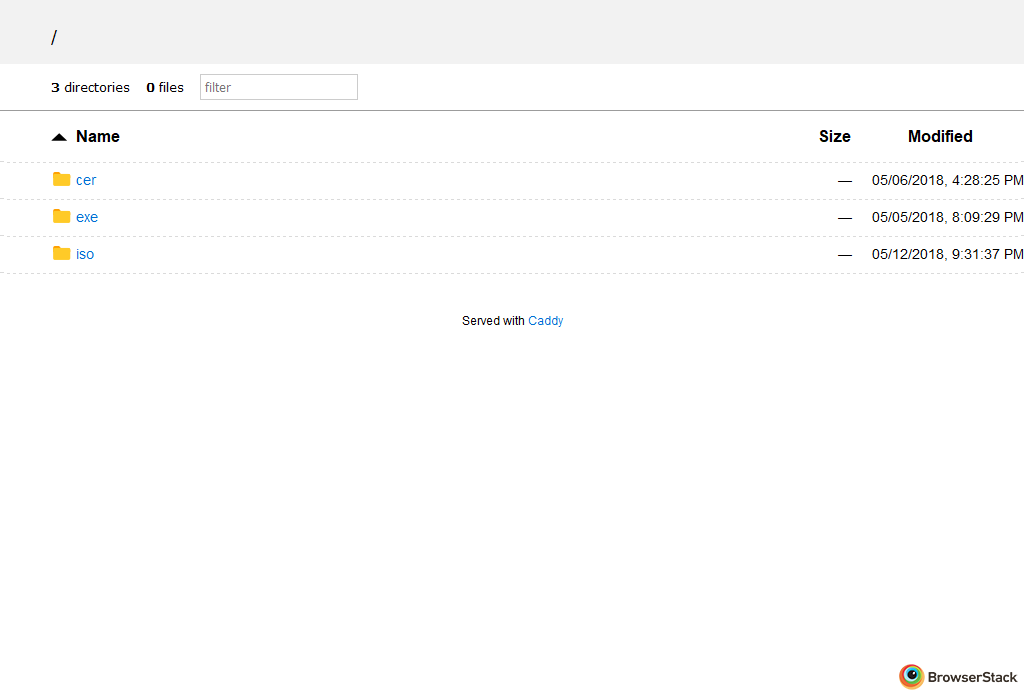
Task: Click the root path indicator slash
Action: (54, 37)
